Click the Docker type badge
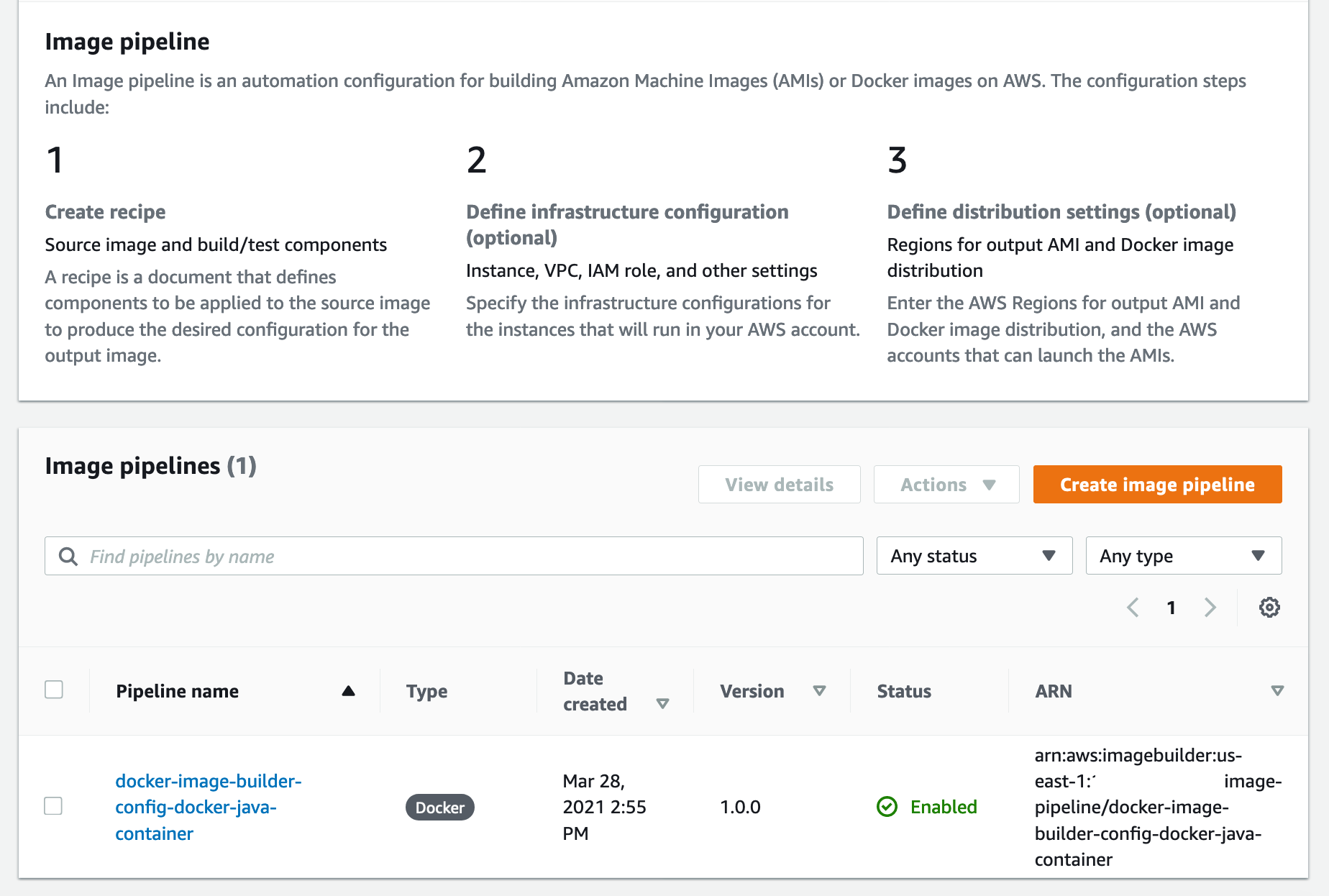The height and width of the screenshot is (896, 1329). click(x=439, y=807)
